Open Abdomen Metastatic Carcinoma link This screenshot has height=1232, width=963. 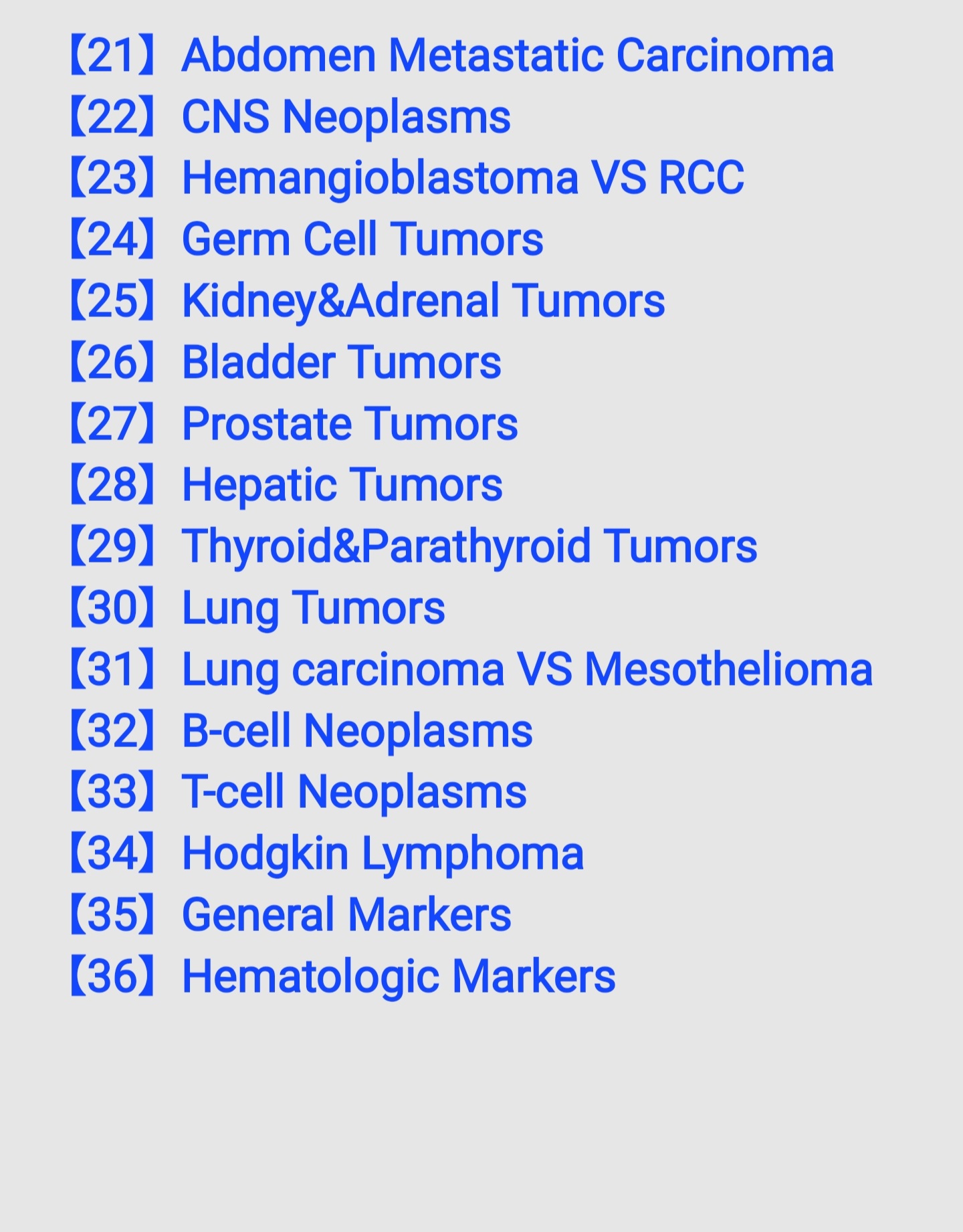tap(508, 55)
